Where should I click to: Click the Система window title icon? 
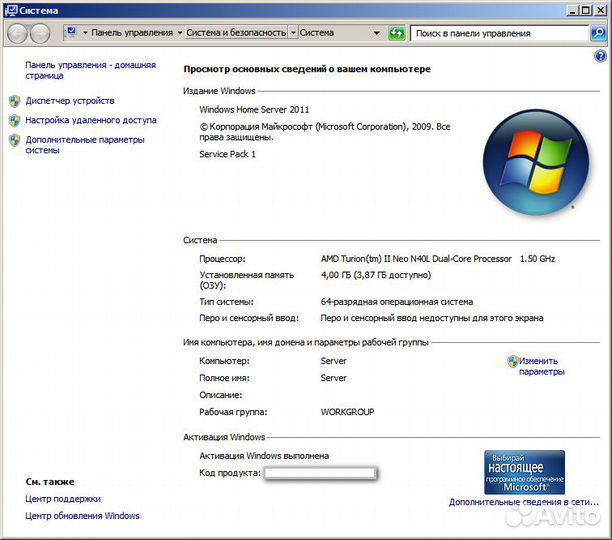pyautogui.click(x=11, y=10)
